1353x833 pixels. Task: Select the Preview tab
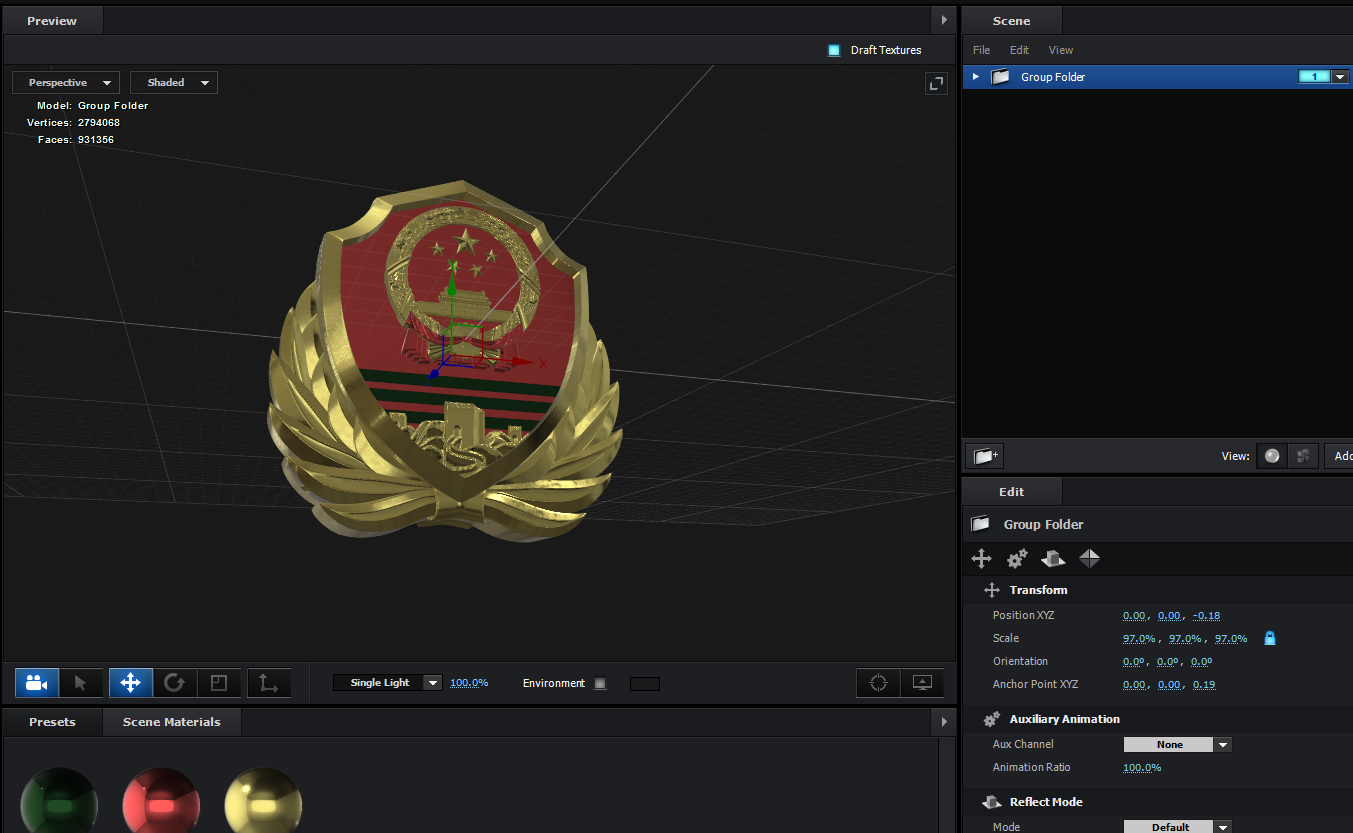[52, 21]
